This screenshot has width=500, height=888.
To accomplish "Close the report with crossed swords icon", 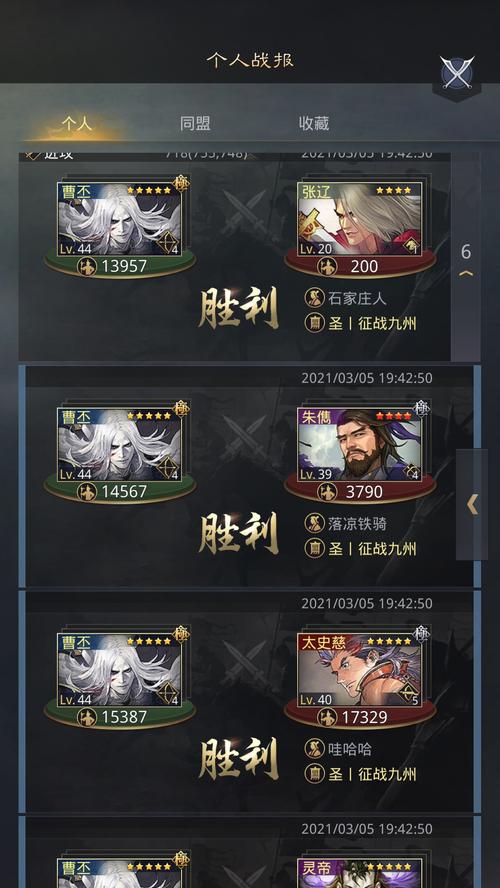I will 457,73.
